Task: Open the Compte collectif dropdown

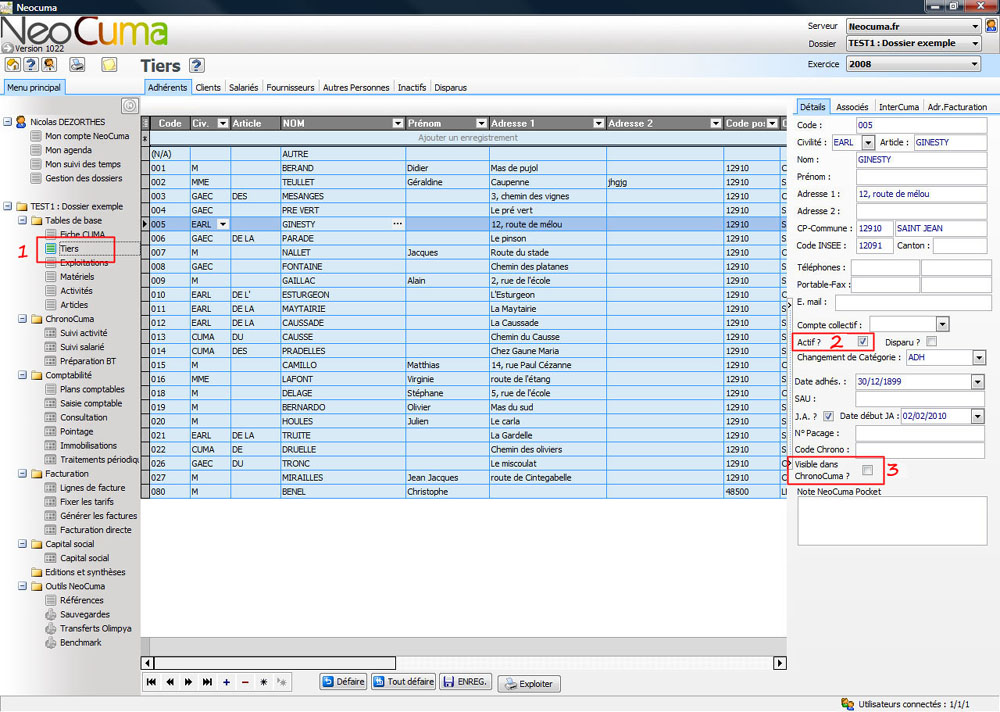Action: 943,324
